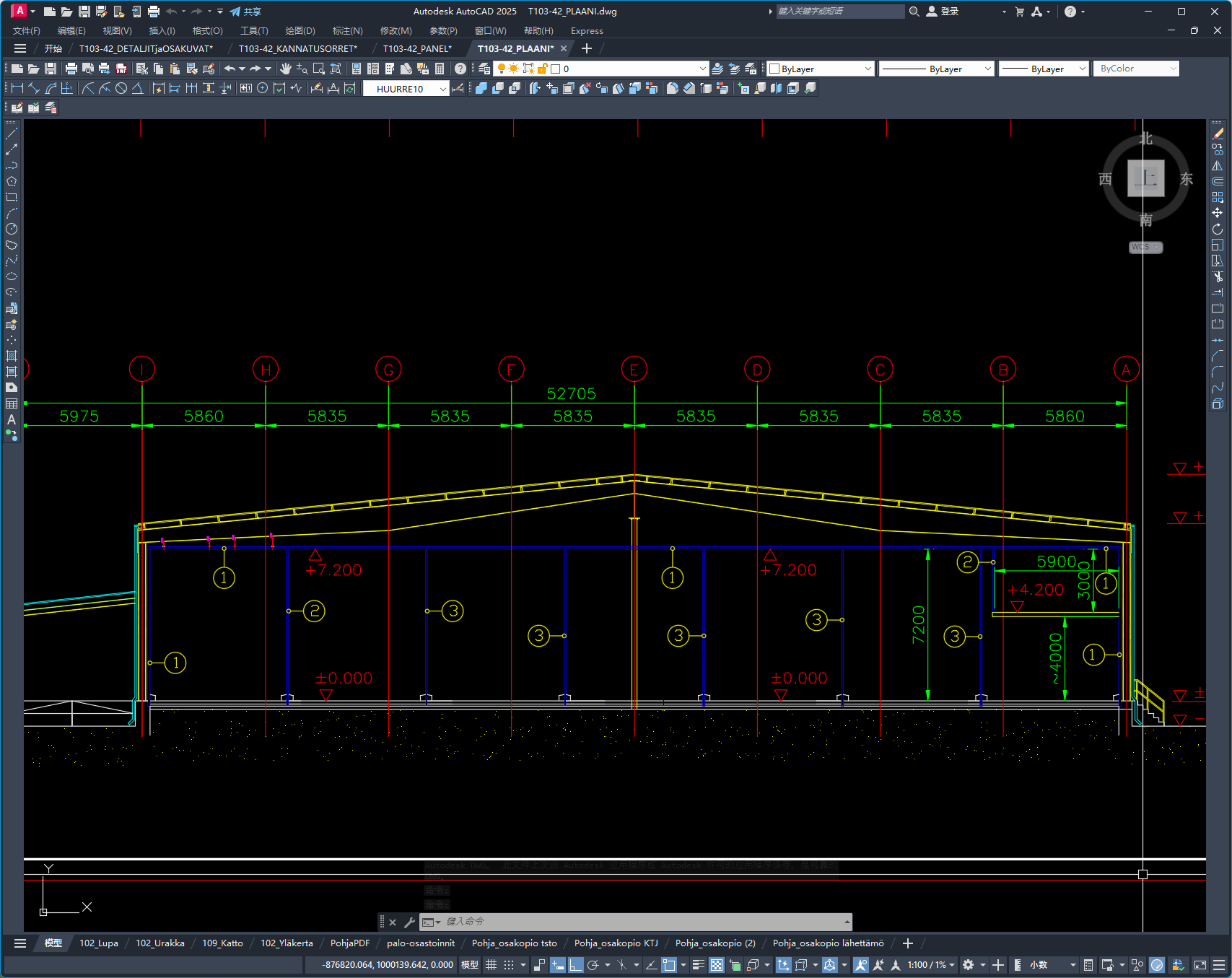Toggle object snap in status bar

(x=669, y=965)
